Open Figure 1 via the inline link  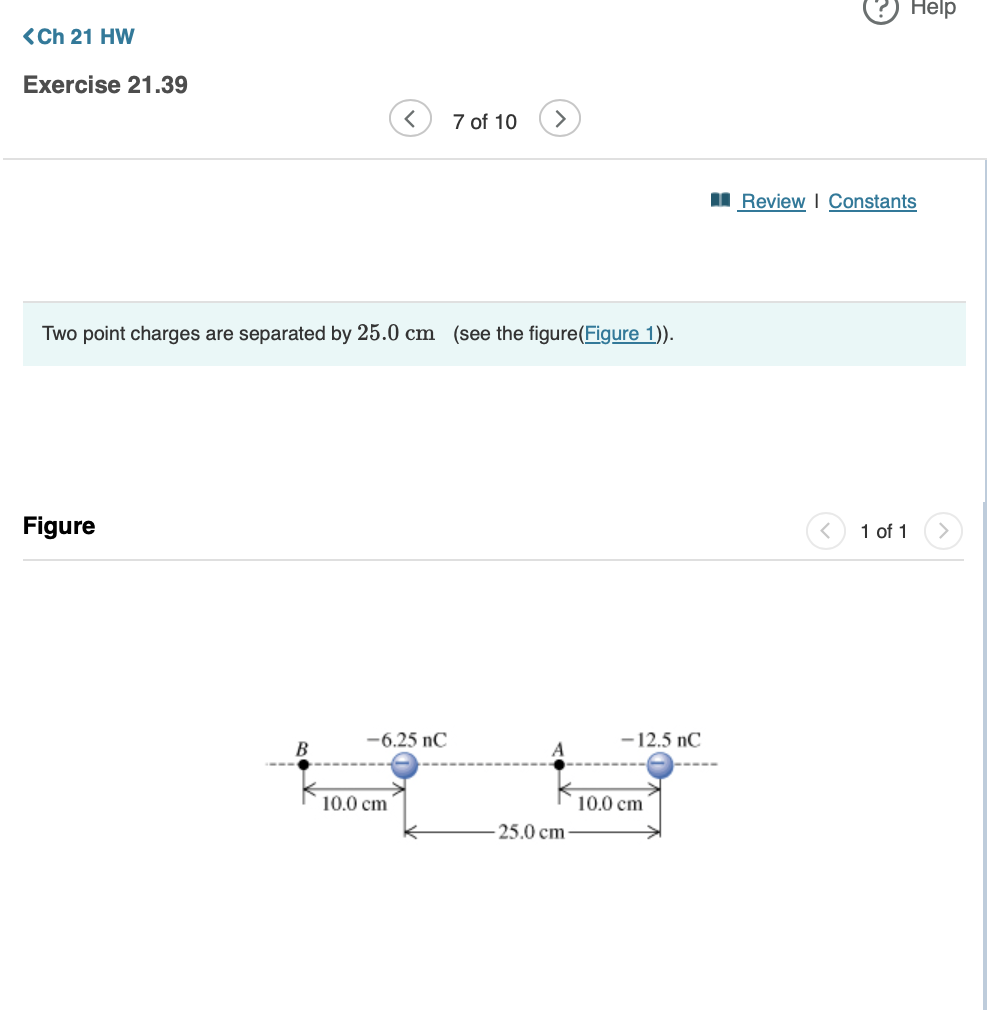click(x=619, y=333)
